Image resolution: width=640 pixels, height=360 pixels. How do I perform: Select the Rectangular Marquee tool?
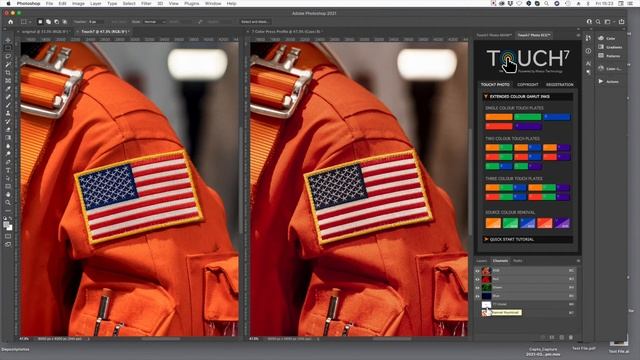pyautogui.click(x=8, y=48)
